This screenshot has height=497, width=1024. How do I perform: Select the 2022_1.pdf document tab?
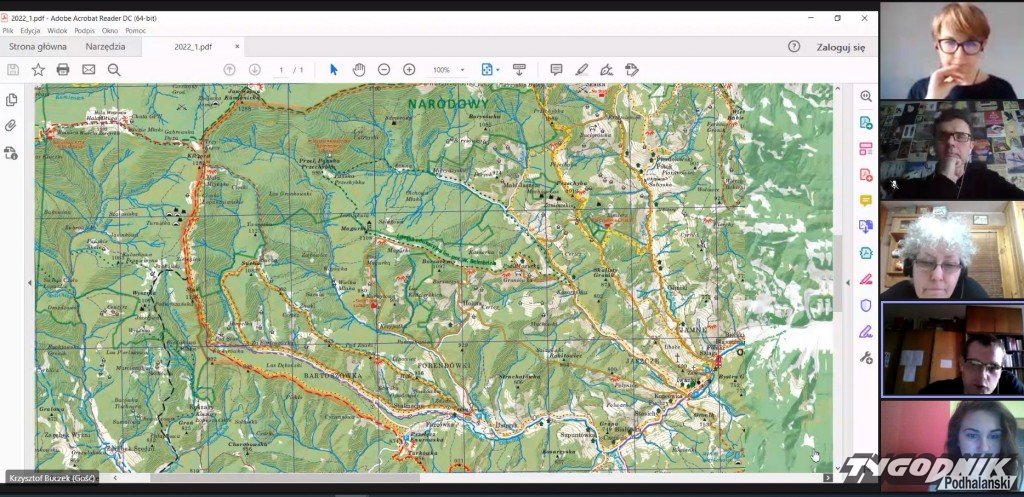click(x=193, y=47)
